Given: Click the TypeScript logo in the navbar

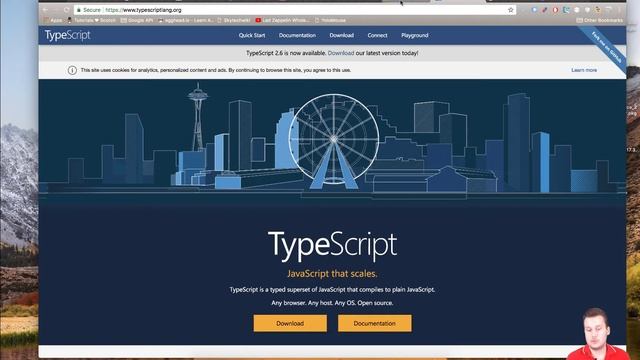Looking at the screenshot, I should pyautogui.click(x=68, y=36).
